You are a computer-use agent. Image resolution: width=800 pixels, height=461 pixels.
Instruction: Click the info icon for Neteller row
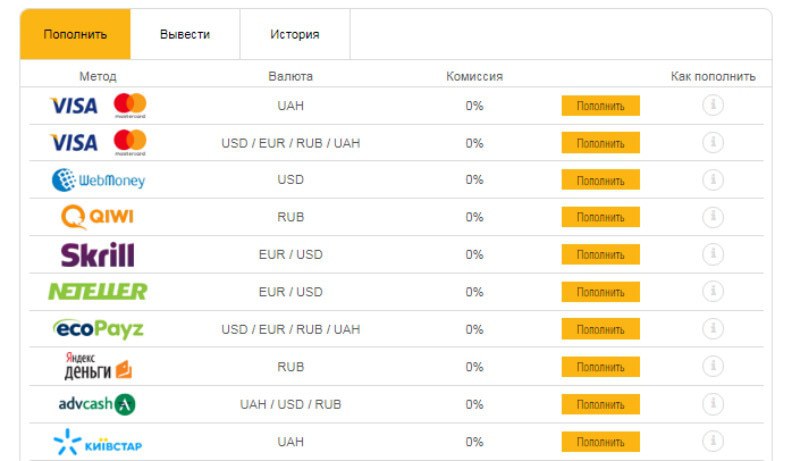(713, 292)
